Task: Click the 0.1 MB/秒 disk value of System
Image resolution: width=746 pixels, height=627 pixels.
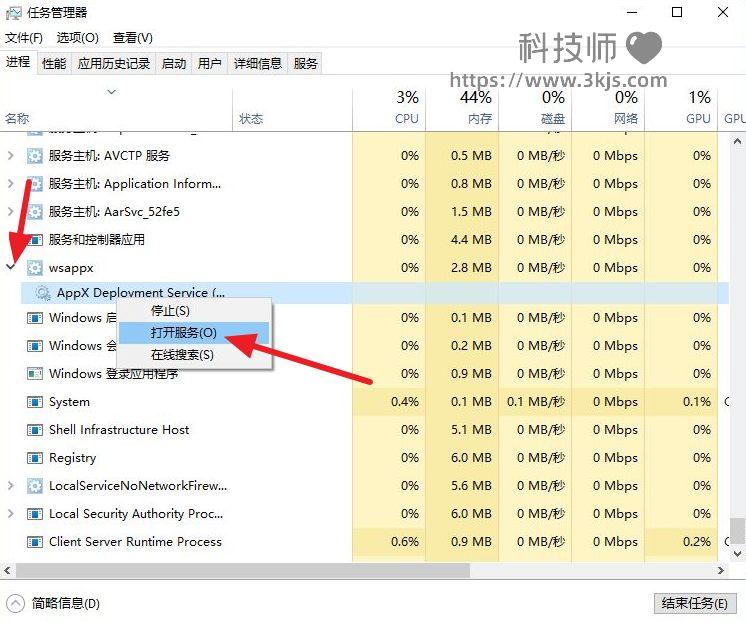Action: [536, 402]
